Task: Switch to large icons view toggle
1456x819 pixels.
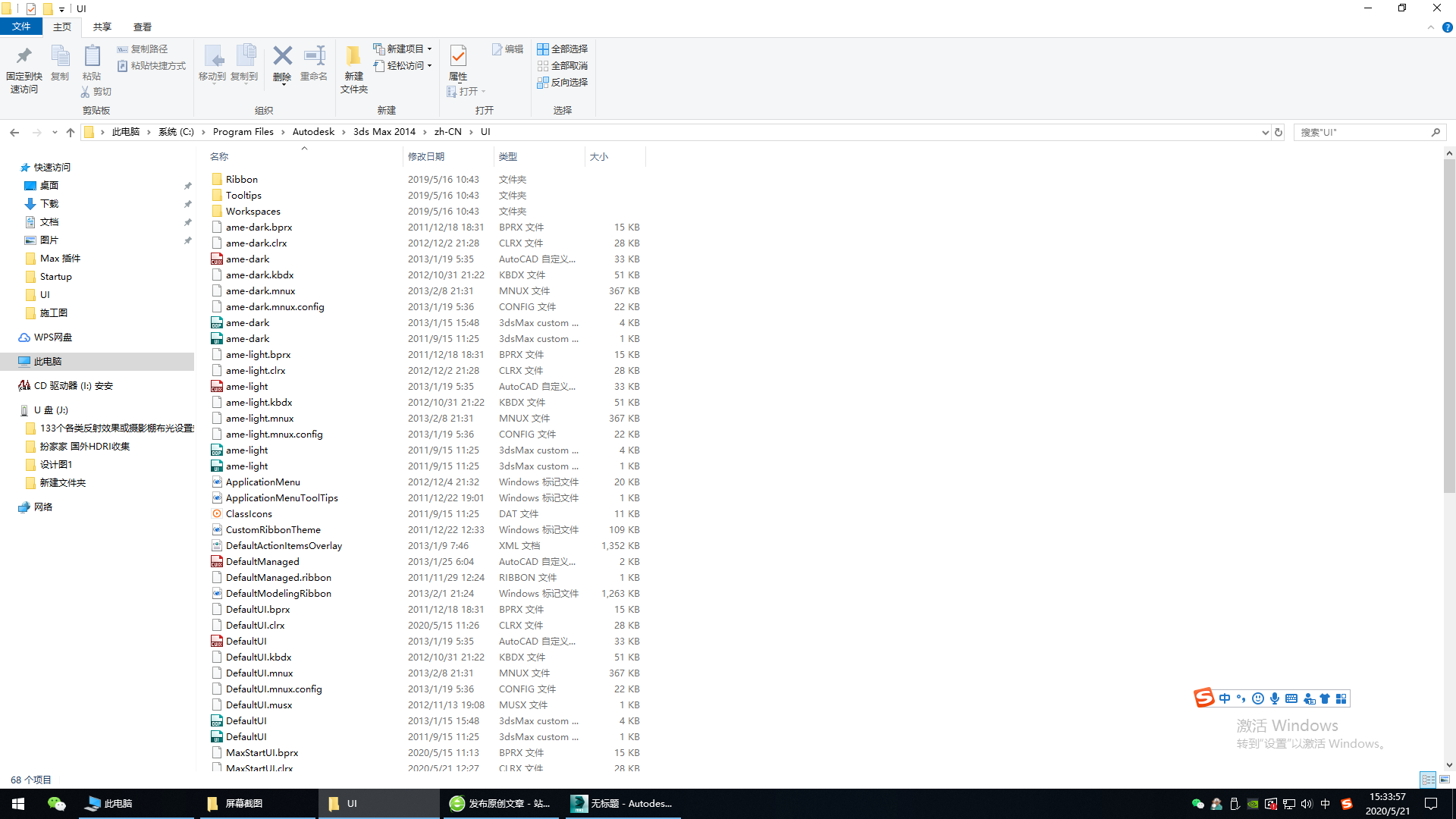Action: click(1445, 780)
